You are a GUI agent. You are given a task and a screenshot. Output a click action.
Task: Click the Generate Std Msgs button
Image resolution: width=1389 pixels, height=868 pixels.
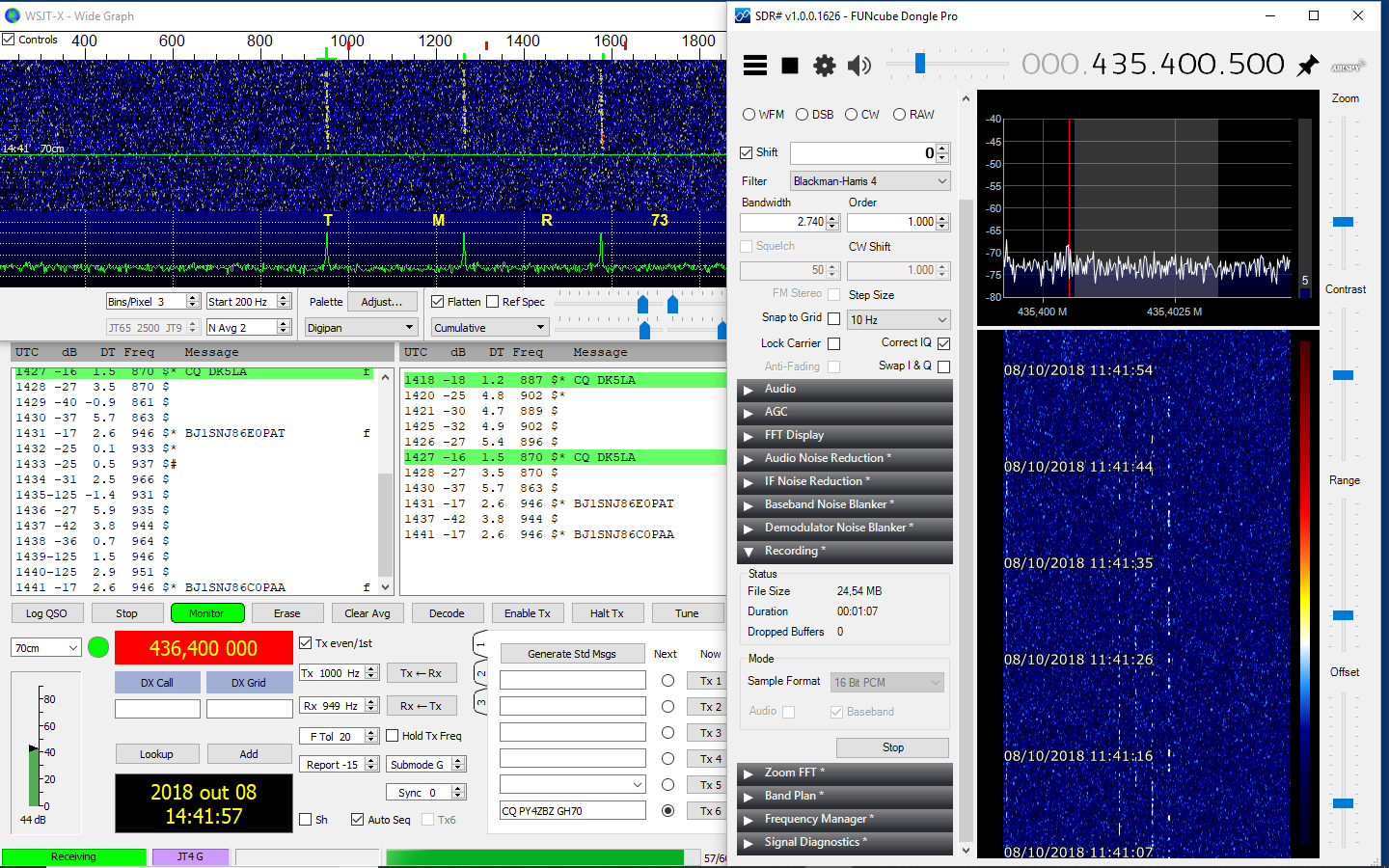click(x=571, y=654)
